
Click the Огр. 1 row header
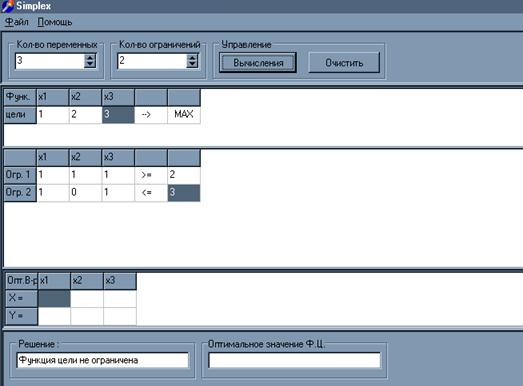[x=20, y=175]
